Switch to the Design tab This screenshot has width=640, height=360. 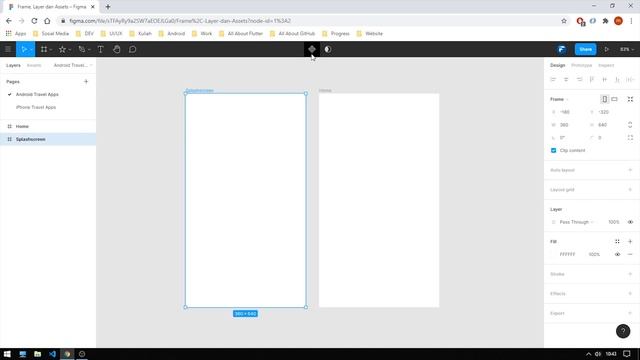[558, 65]
